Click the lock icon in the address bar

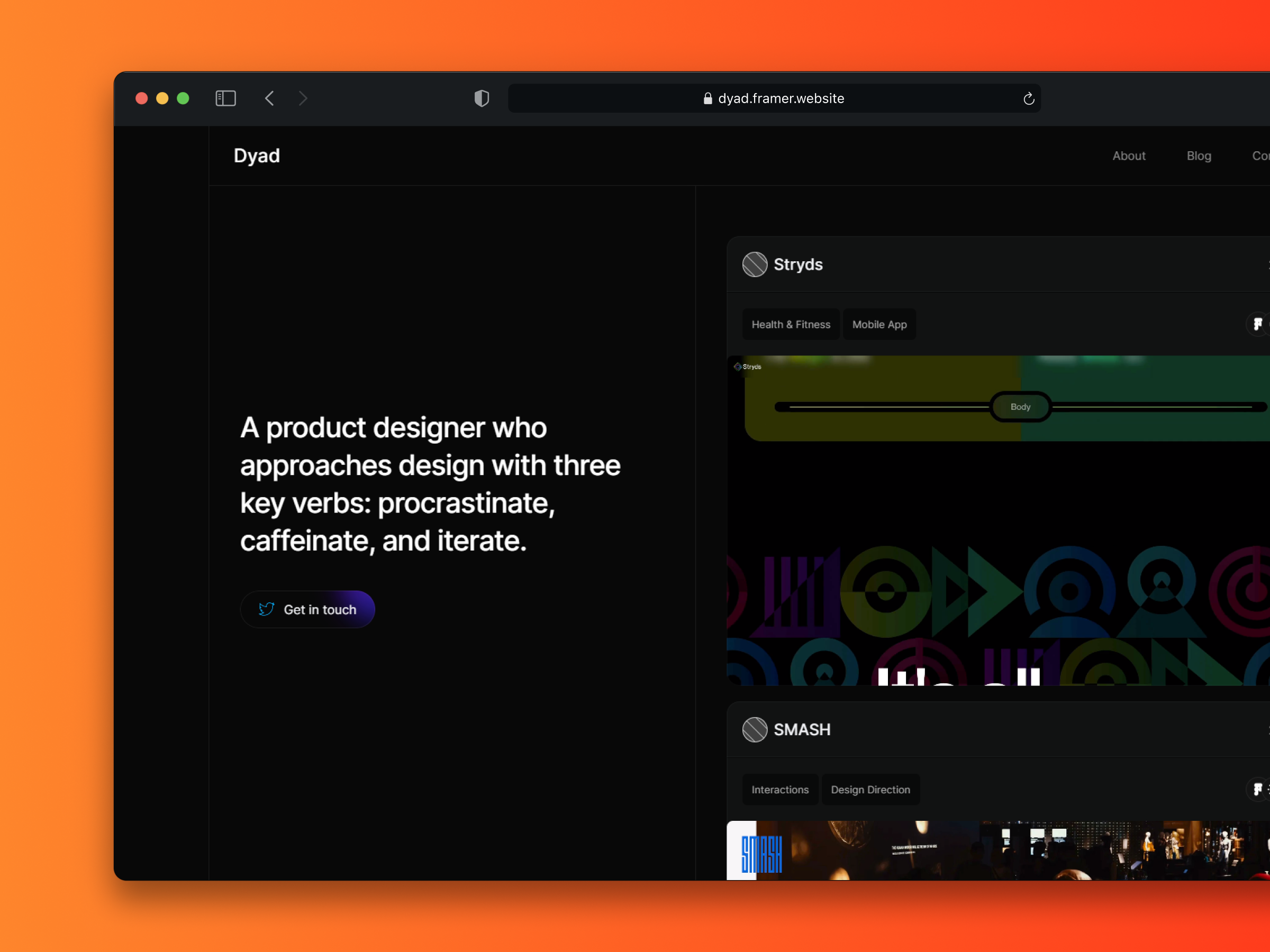(x=707, y=99)
